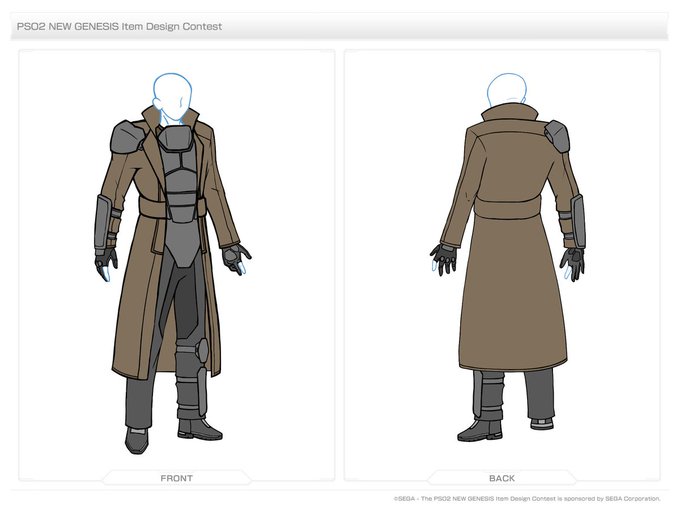The height and width of the screenshot is (510, 680).
Task: Click the BACK label under the right panel
Action: tap(502, 478)
